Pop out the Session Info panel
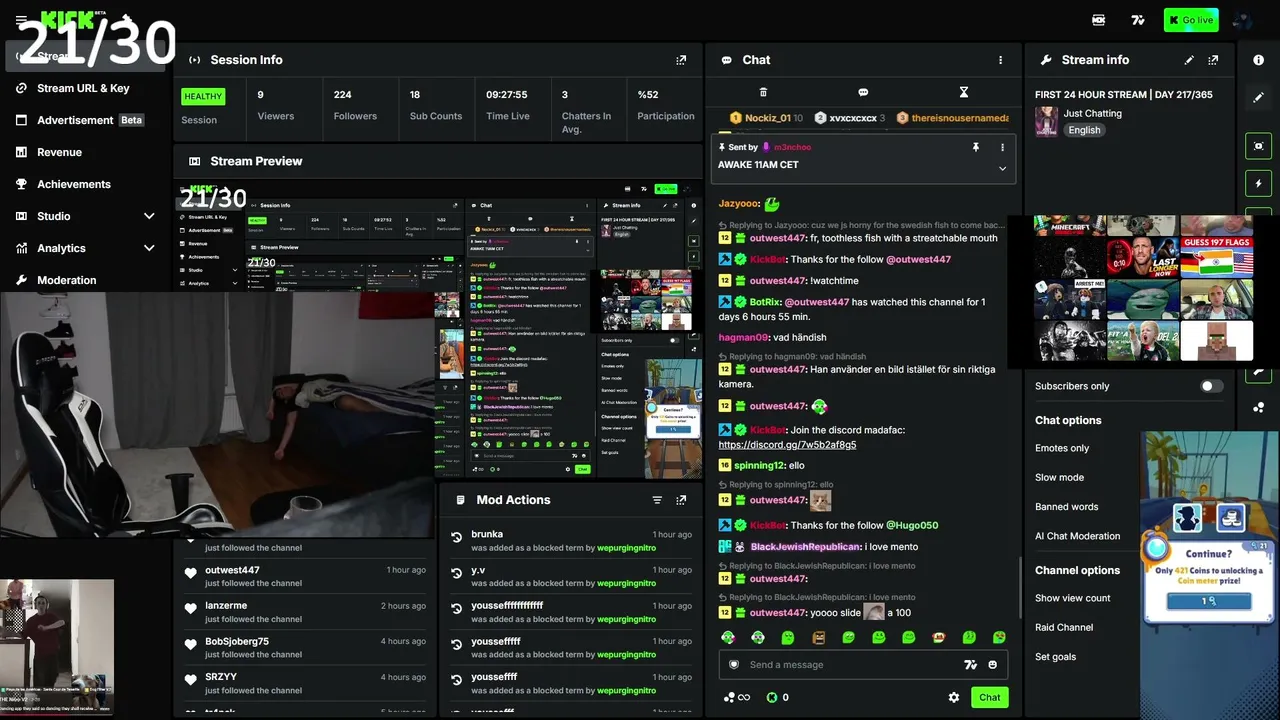 tap(681, 60)
